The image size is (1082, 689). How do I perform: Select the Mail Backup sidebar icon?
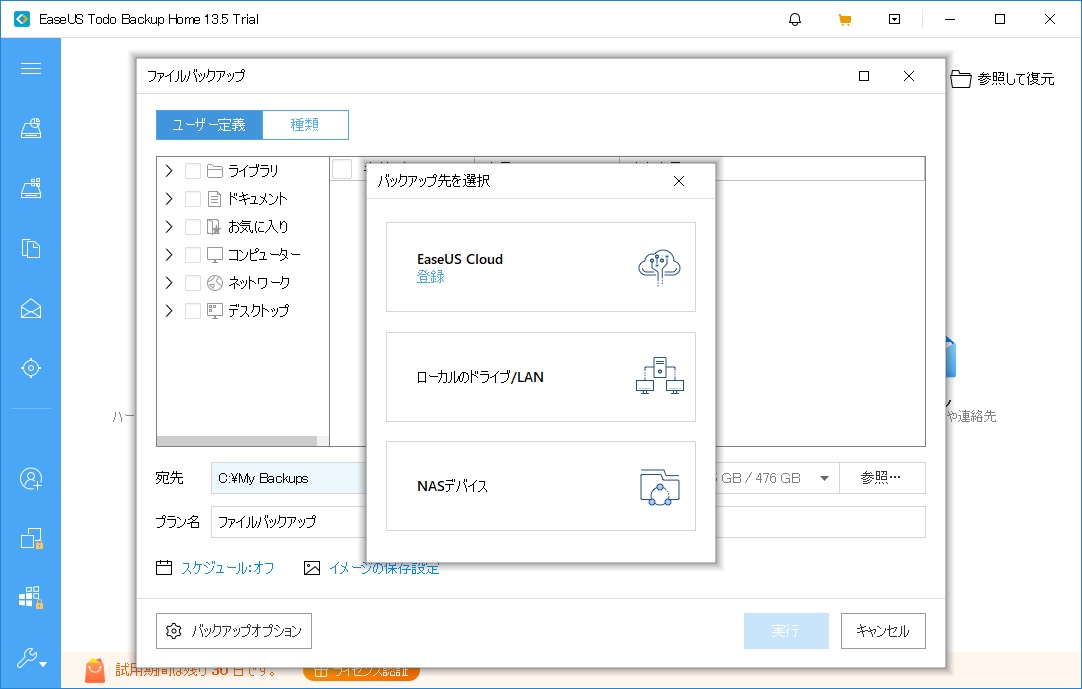pyautogui.click(x=30, y=309)
